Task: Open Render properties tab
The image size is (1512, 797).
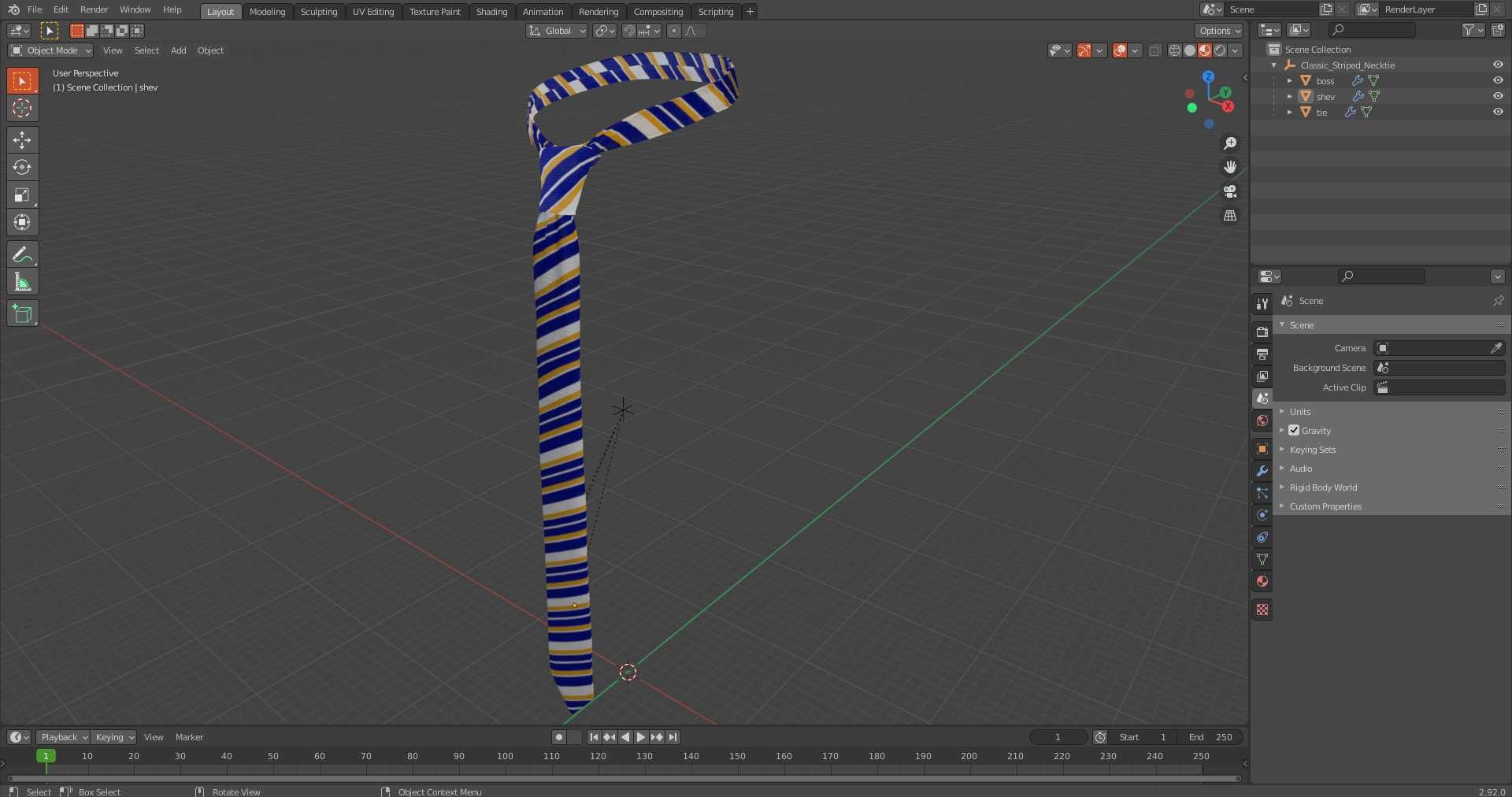Action: click(1262, 332)
